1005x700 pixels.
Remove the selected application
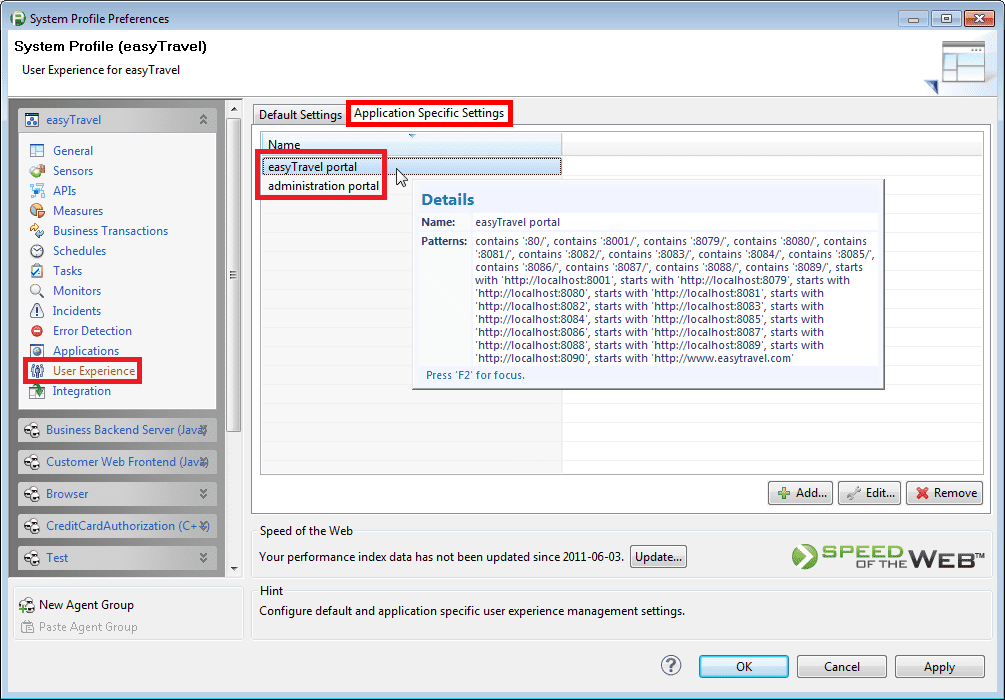(945, 493)
